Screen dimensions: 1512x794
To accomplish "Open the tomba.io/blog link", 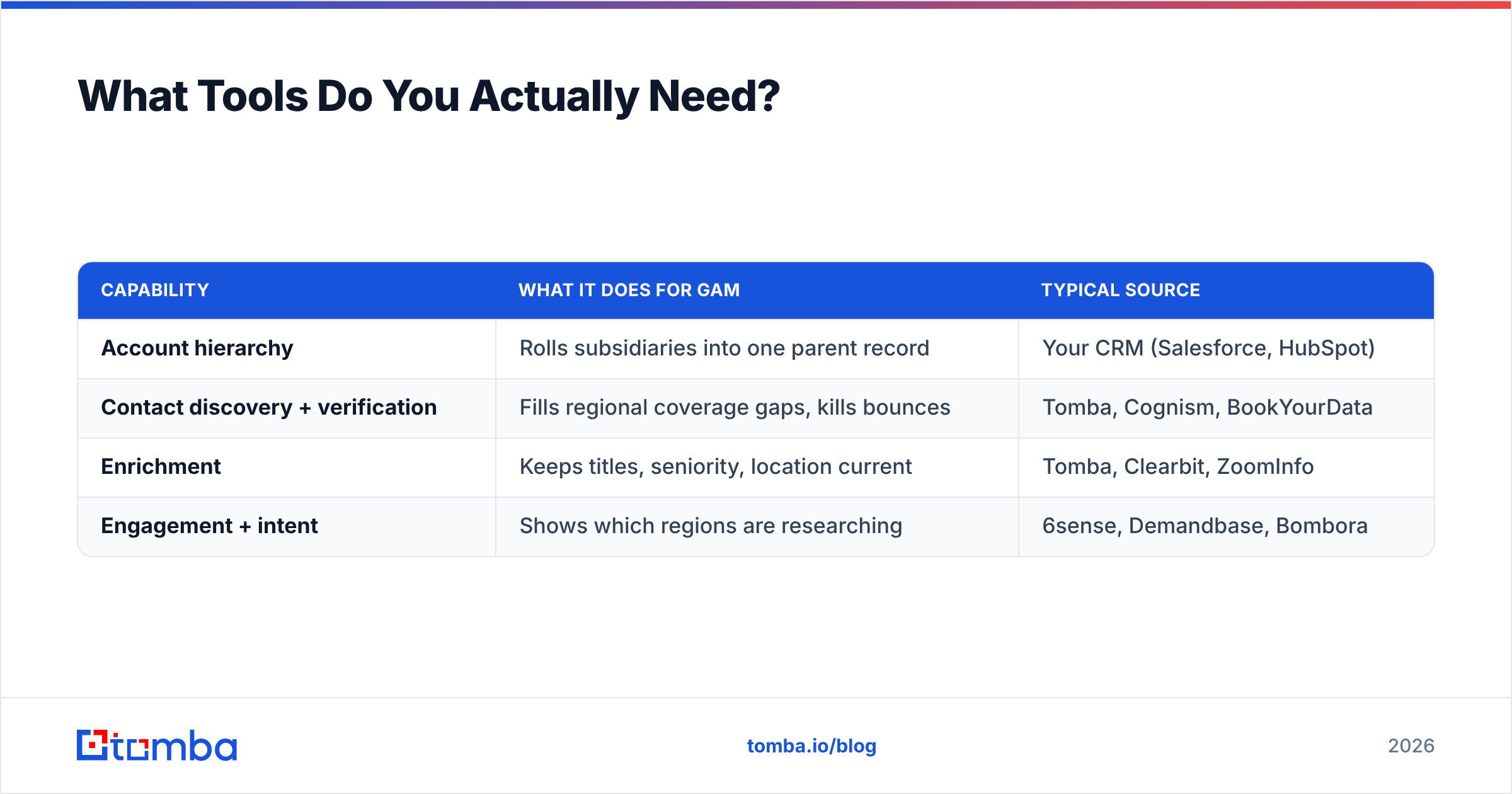I will 811,746.
